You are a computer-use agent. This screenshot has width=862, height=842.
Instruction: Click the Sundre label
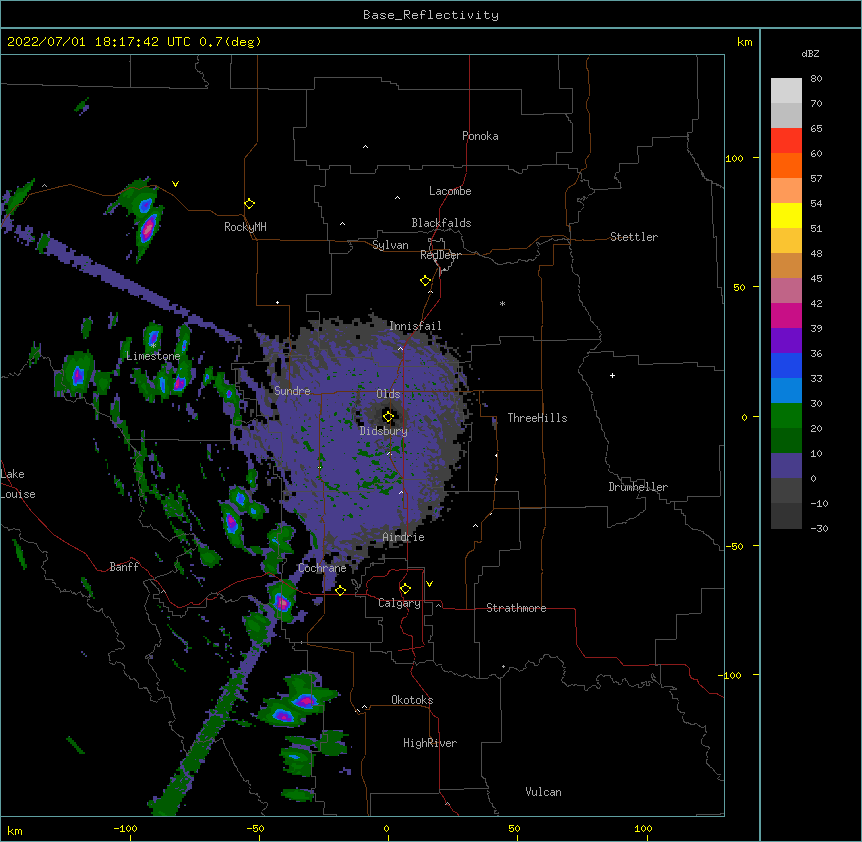point(292,391)
